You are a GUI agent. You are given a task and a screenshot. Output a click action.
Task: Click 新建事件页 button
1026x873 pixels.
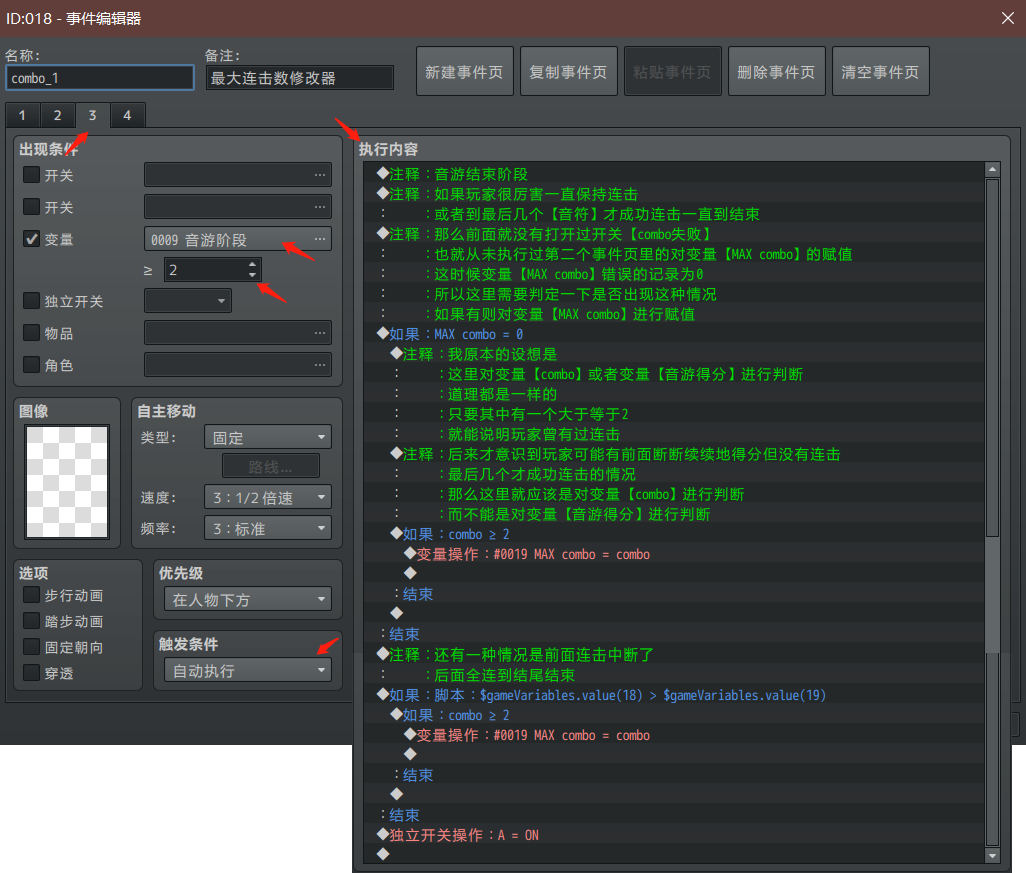465,71
